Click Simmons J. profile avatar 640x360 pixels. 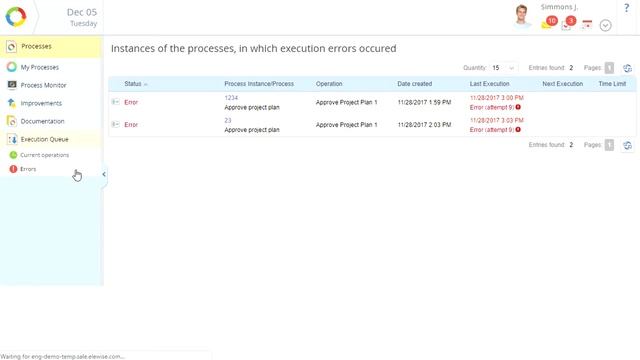pyautogui.click(x=521, y=16)
